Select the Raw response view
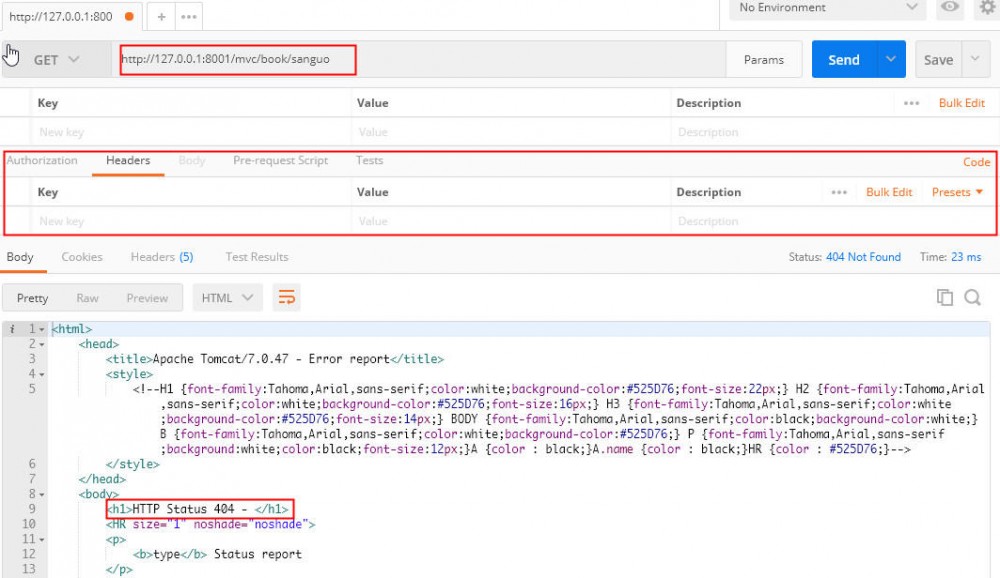The image size is (1000, 578). [x=87, y=297]
